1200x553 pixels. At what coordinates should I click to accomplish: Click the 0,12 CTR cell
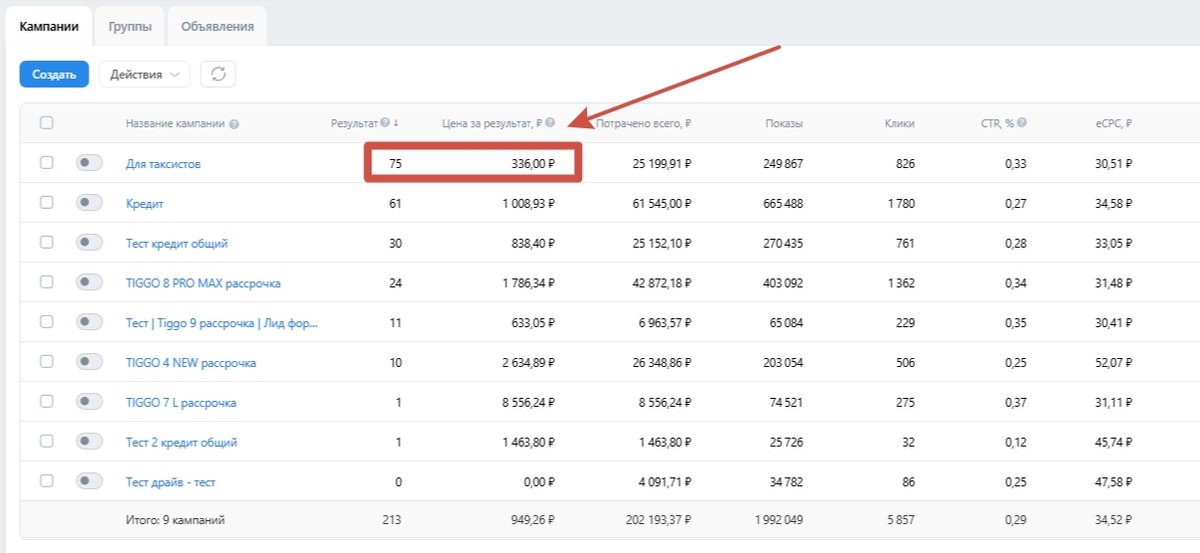[x=1016, y=442]
